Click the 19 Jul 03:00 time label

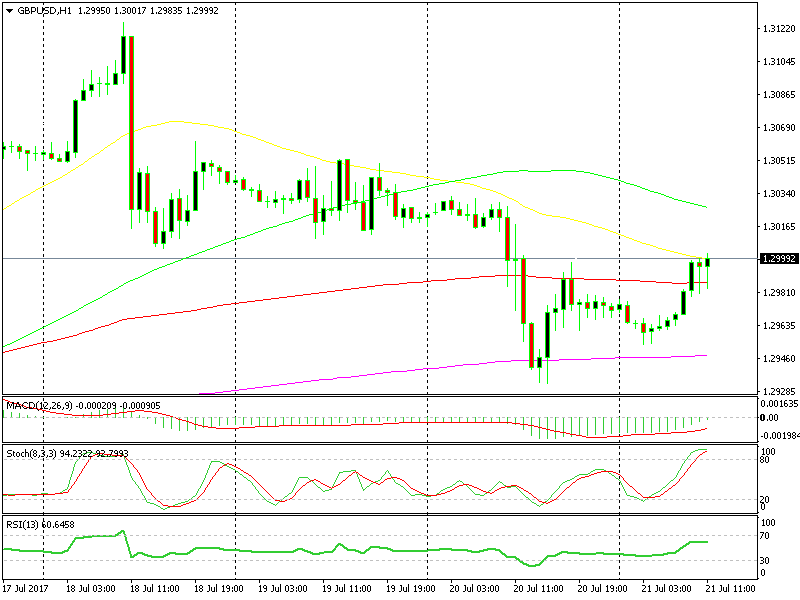(x=283, y=588)
